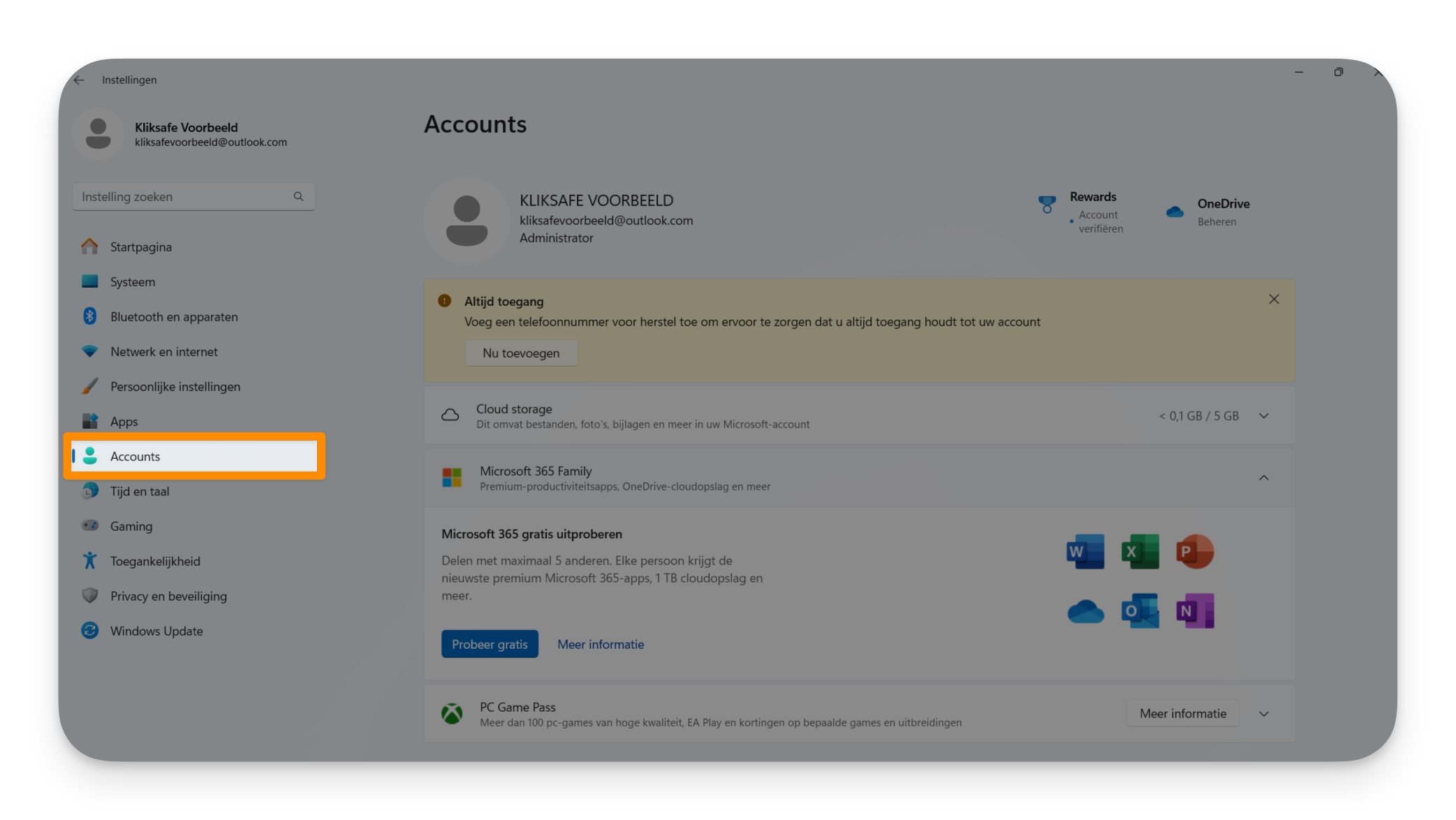
Task: Click the yellow warning icon beside Altijd toegang
Action: (x=444, y=301)
